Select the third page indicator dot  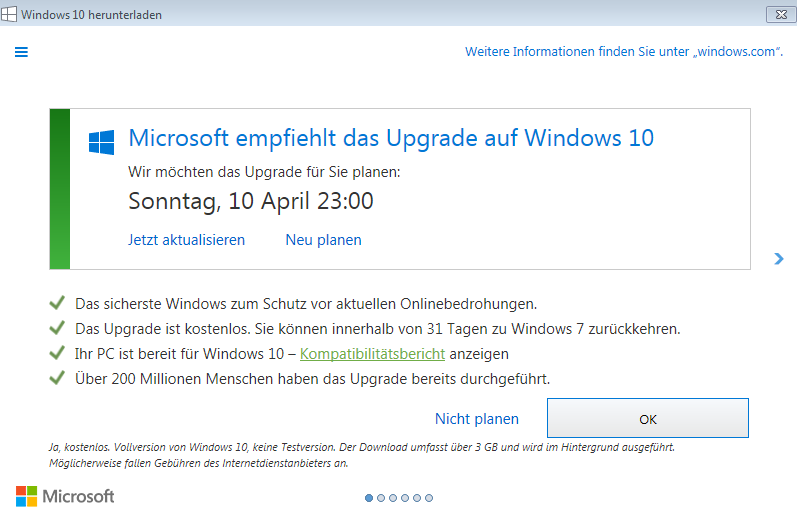click(393, 498)
